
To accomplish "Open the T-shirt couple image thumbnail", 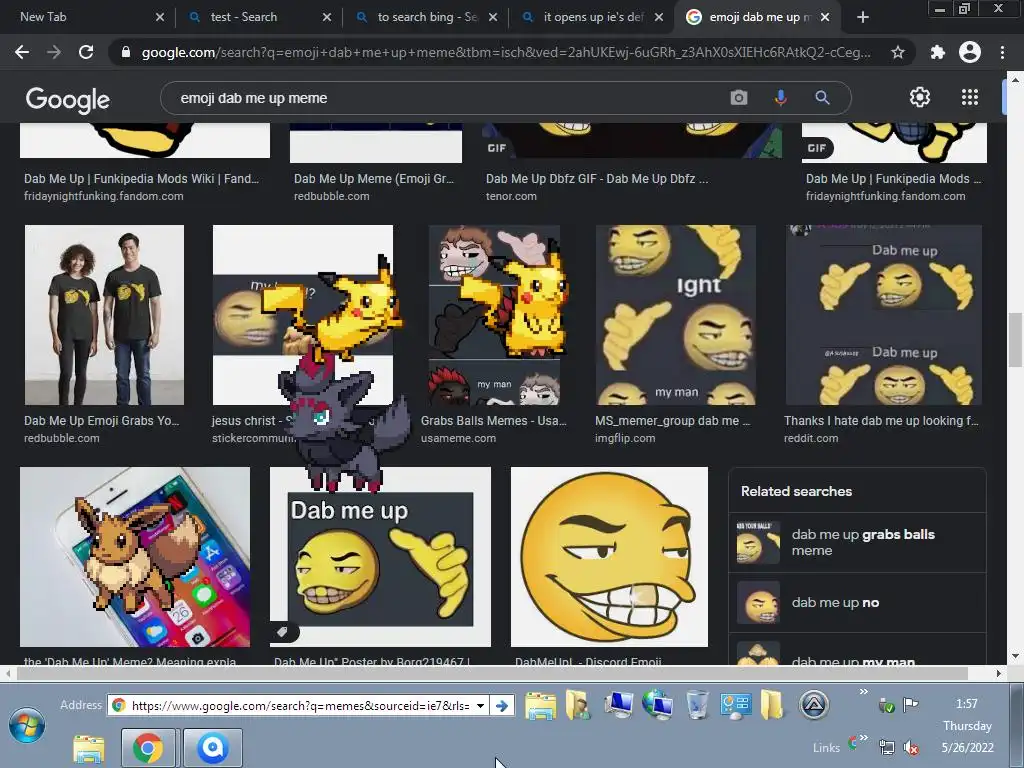I will pyautogui.click(x=104, y=315).
